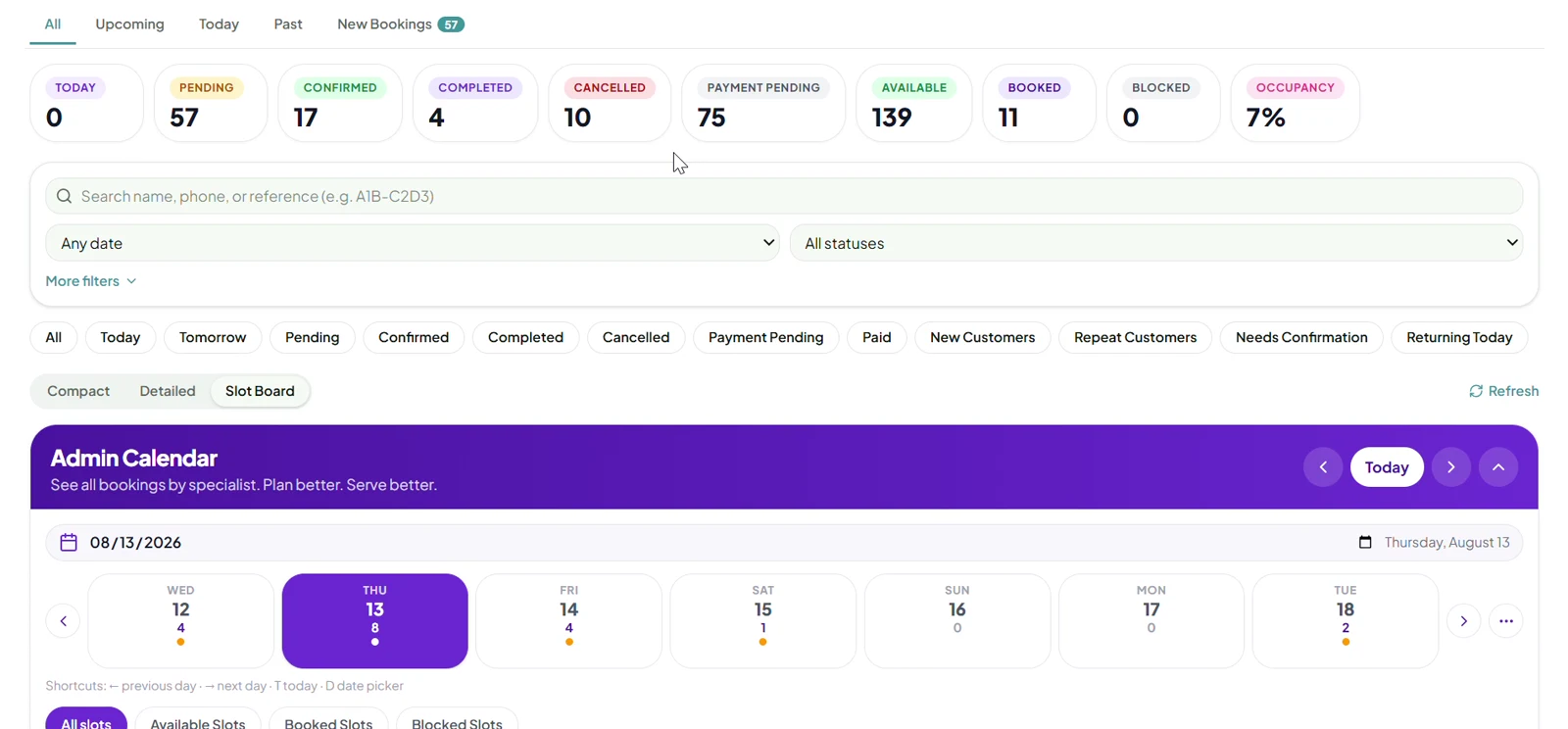1568x729 pixels.
Task: Collapse the Admin Calendar panel
Action: click(x=1498, y=467)
